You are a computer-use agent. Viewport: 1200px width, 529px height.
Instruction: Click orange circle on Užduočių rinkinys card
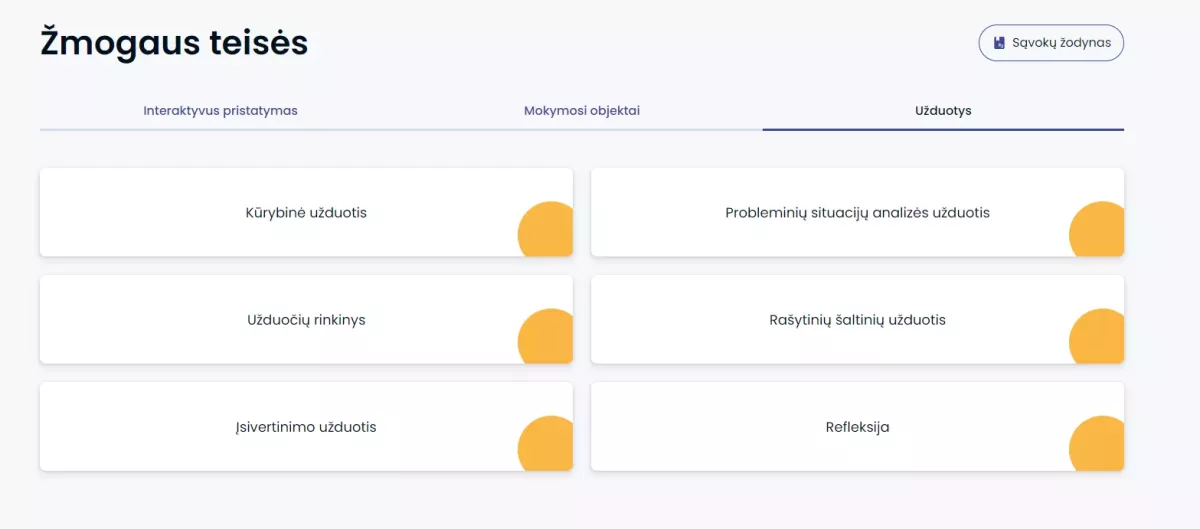coord(548,337)
